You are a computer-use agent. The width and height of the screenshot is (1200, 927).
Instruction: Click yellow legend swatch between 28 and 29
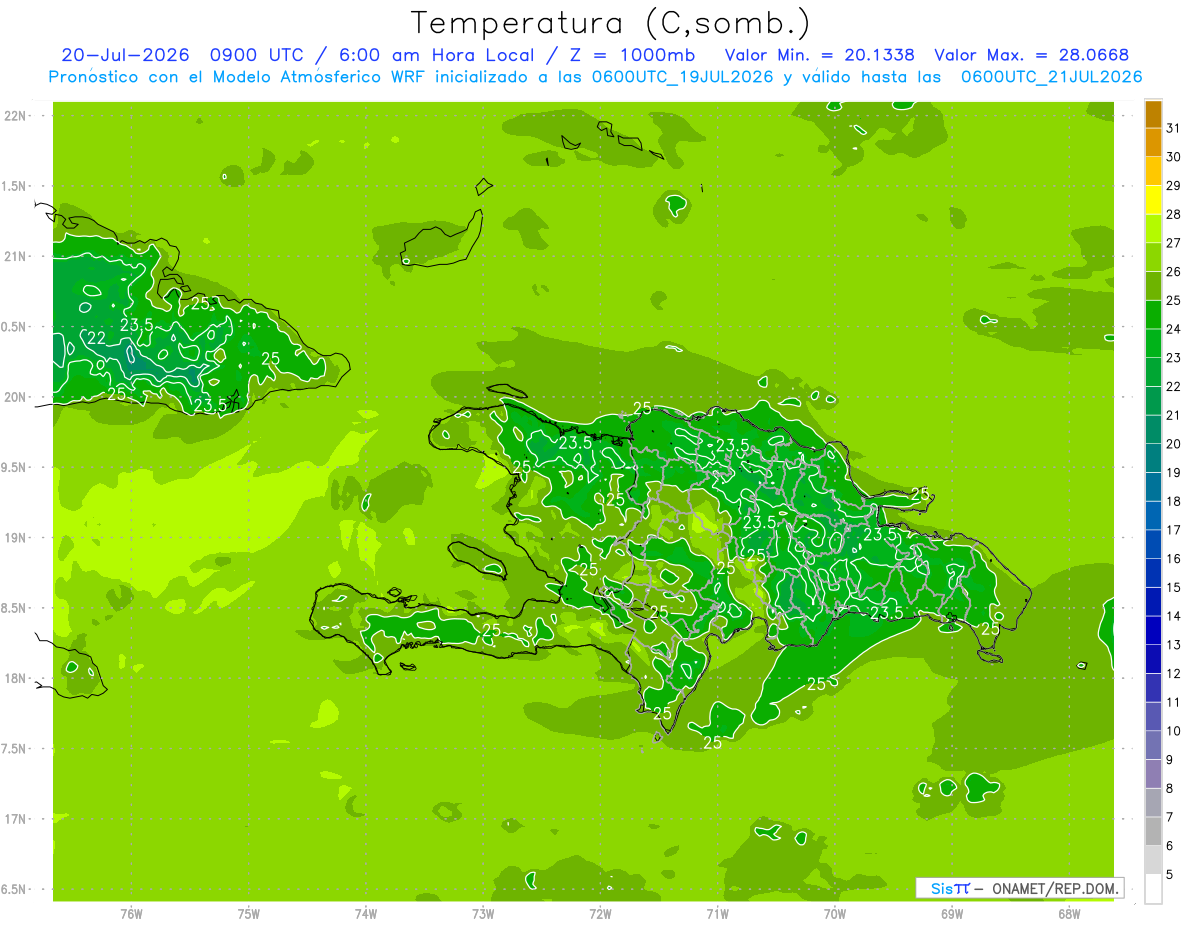coord(1153,200)
